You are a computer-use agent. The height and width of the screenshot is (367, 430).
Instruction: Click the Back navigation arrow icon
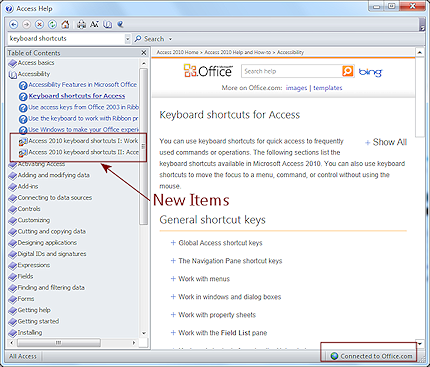13,24
